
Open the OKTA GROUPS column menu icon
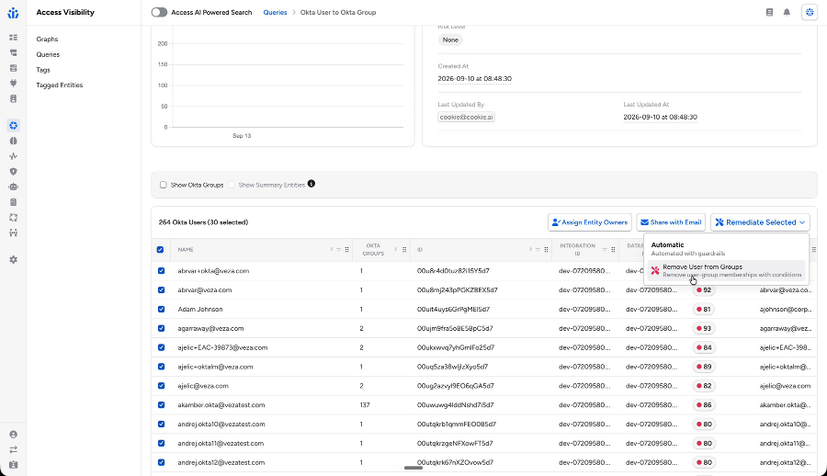click(404, 250)
